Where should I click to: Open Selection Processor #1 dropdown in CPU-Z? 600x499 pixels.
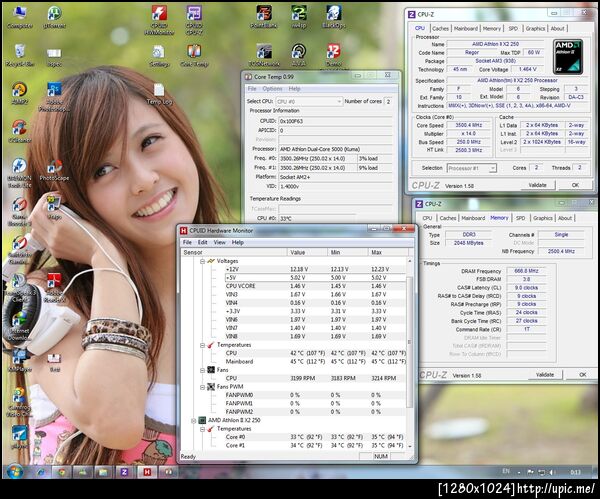pyautogui.click(x=471, y=168)
